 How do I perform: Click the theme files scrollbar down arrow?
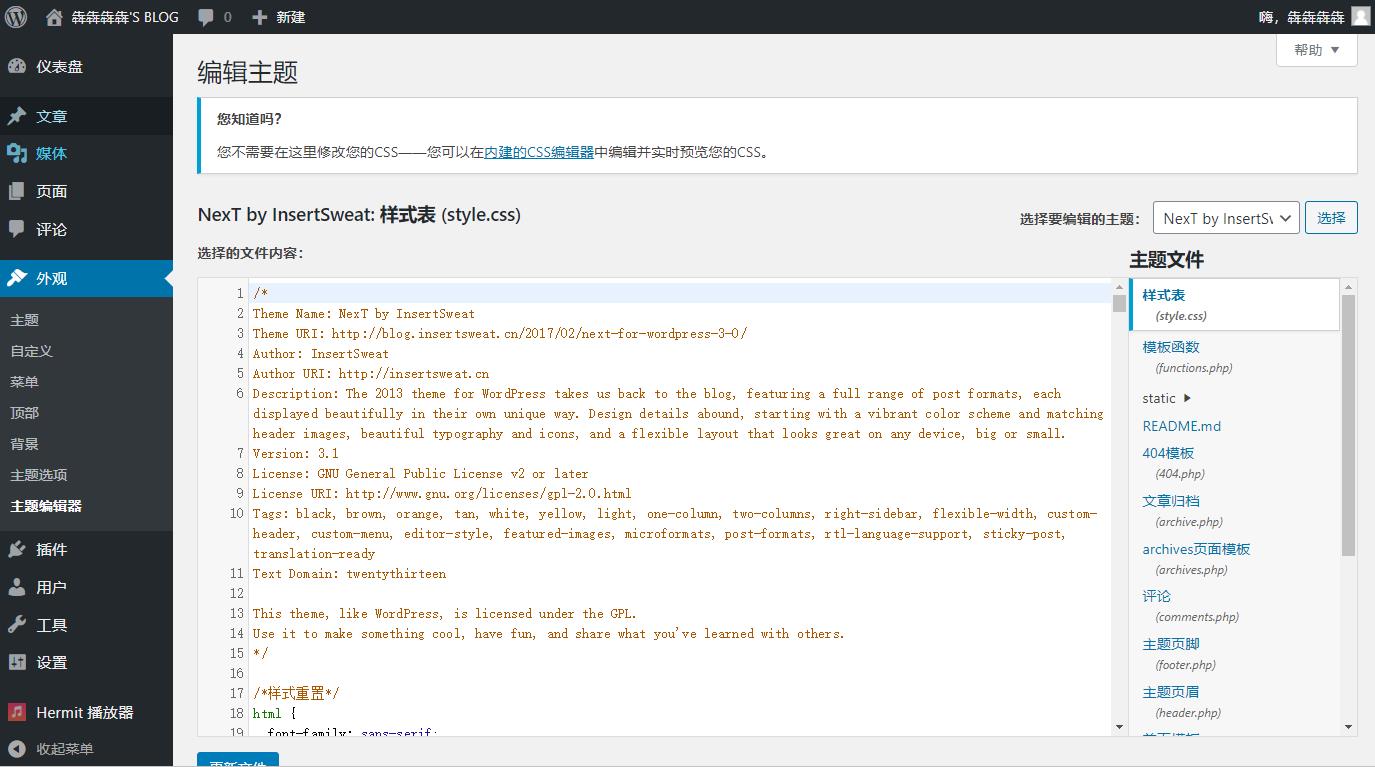click(x=1349, y=727)
